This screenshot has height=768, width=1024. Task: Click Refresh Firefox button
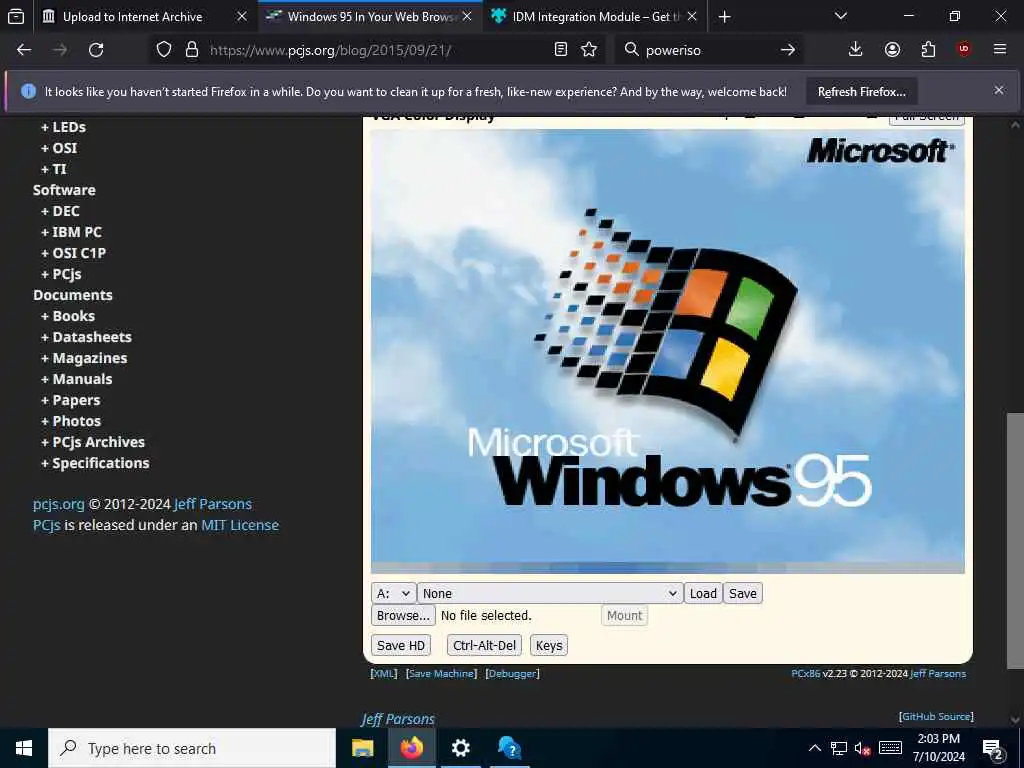[861, 92]
